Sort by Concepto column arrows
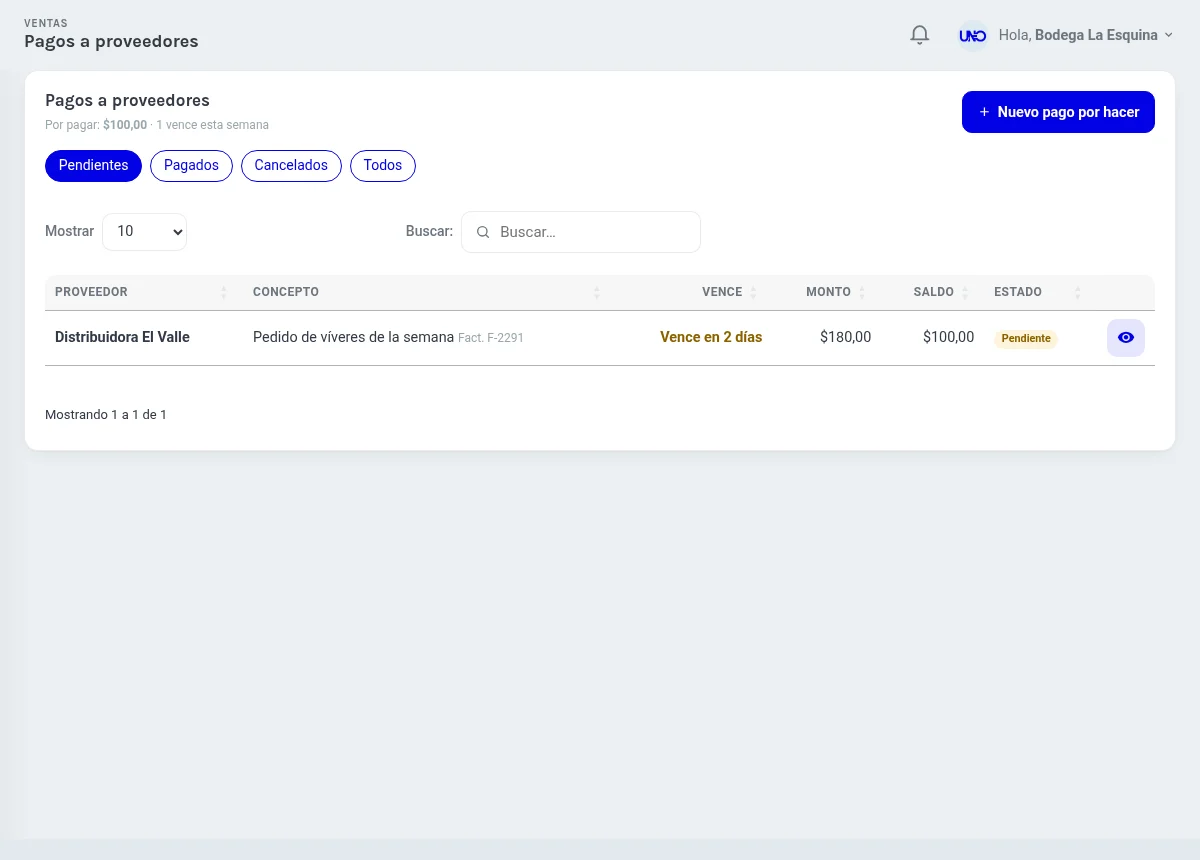 pos(597,292)
